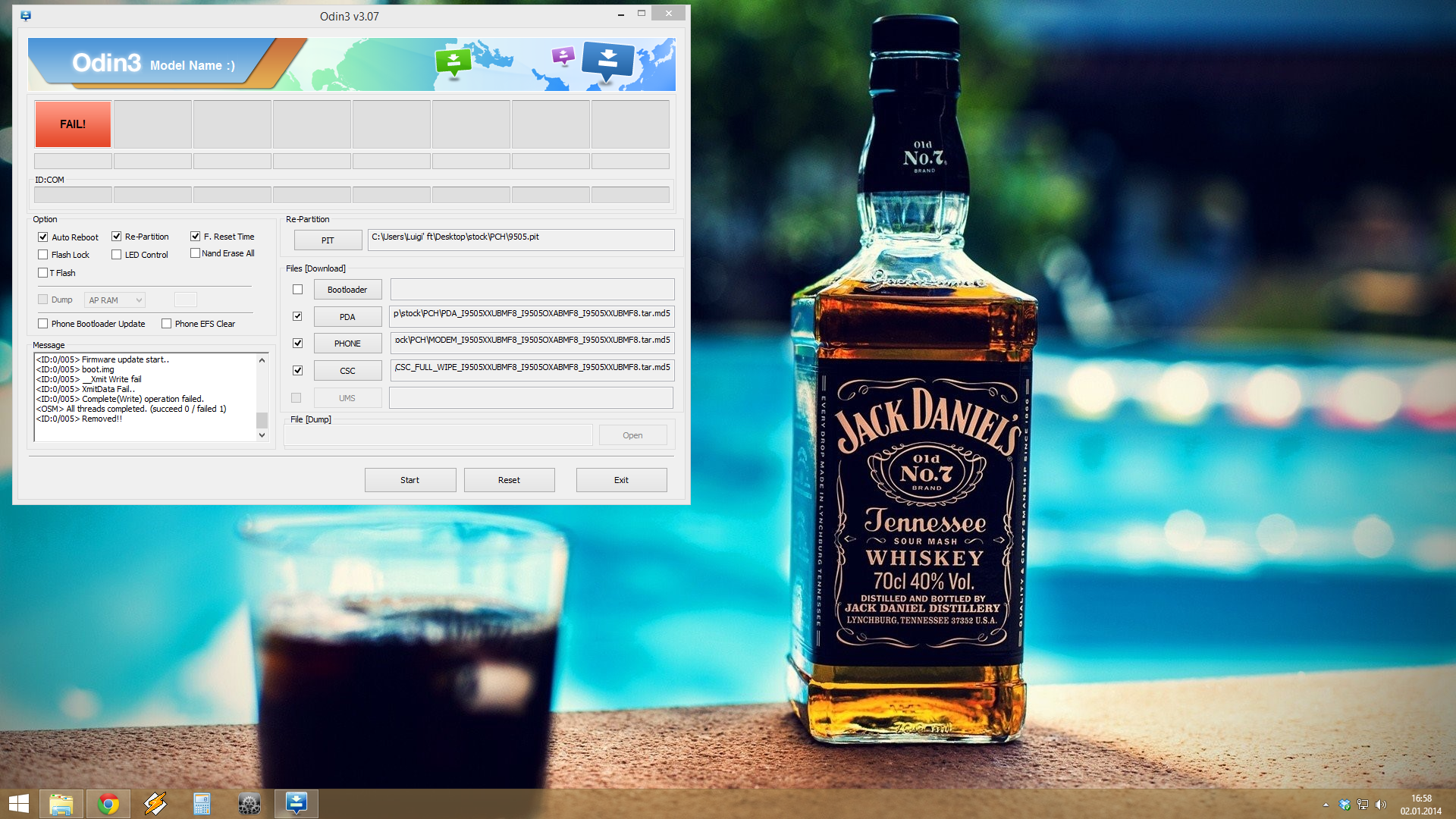Maximize the Odin3 window
Screen dimensions: 1456x819
[x=642, y=14]
